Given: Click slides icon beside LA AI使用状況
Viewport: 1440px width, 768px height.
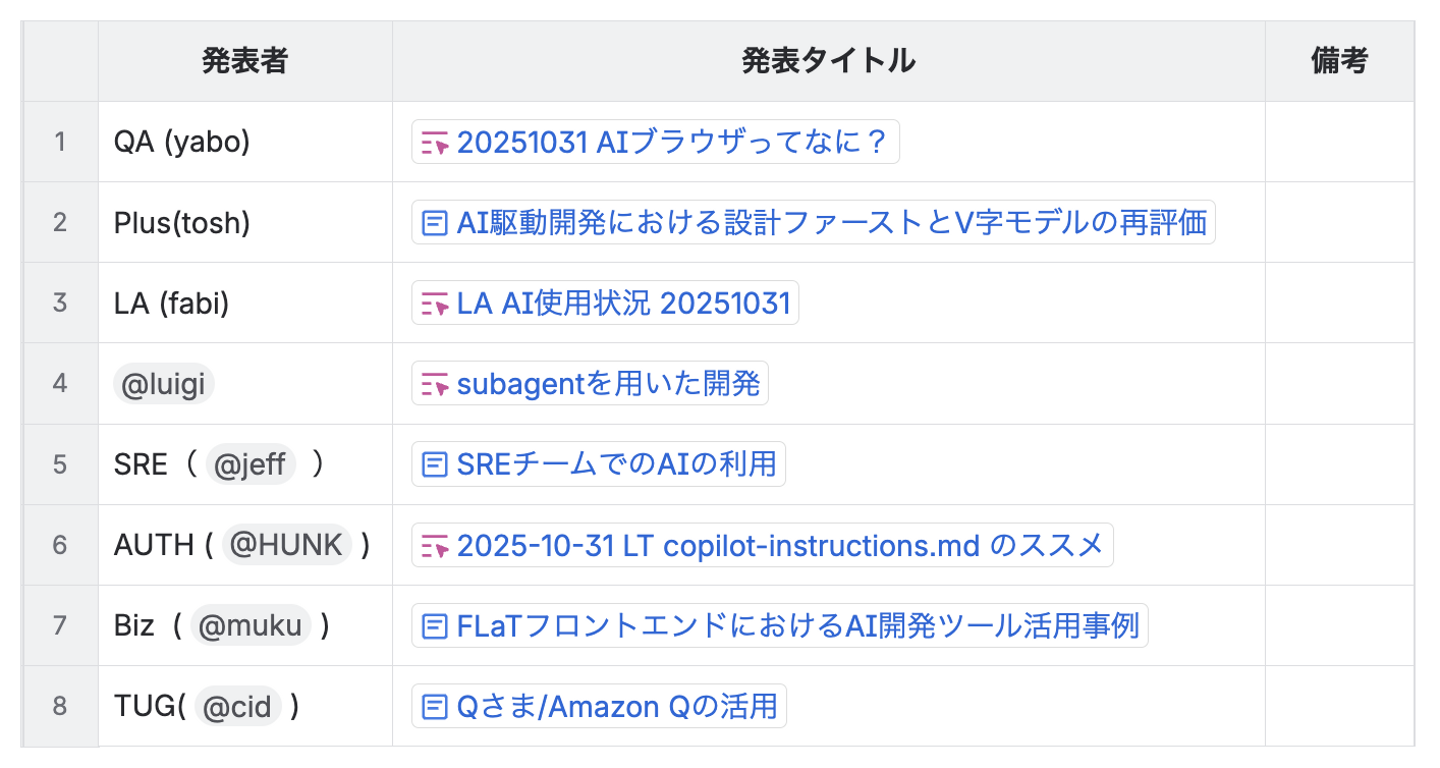Looking at the screenshot, I should click(434, 304).
